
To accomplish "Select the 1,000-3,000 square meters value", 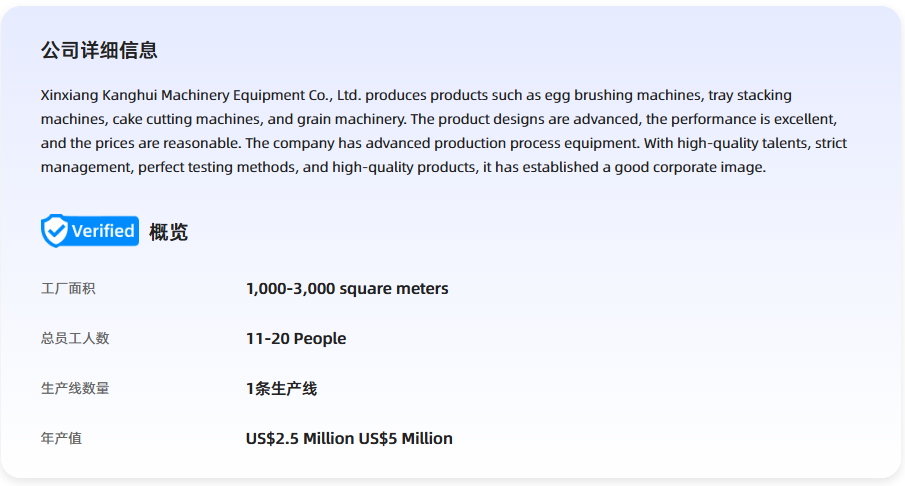I will (347, 289).
